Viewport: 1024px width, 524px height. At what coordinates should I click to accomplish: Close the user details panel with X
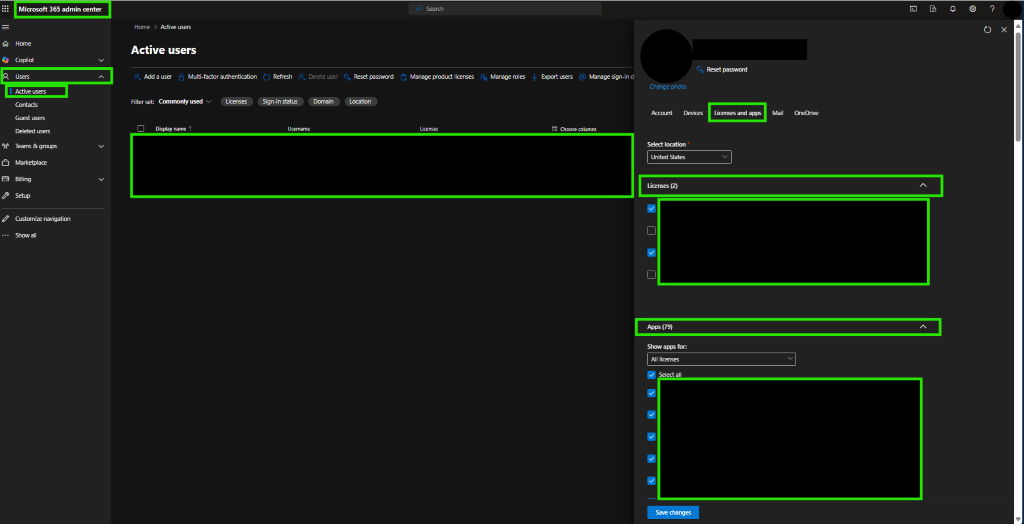pyautogui.click(x=1004, y=29)
